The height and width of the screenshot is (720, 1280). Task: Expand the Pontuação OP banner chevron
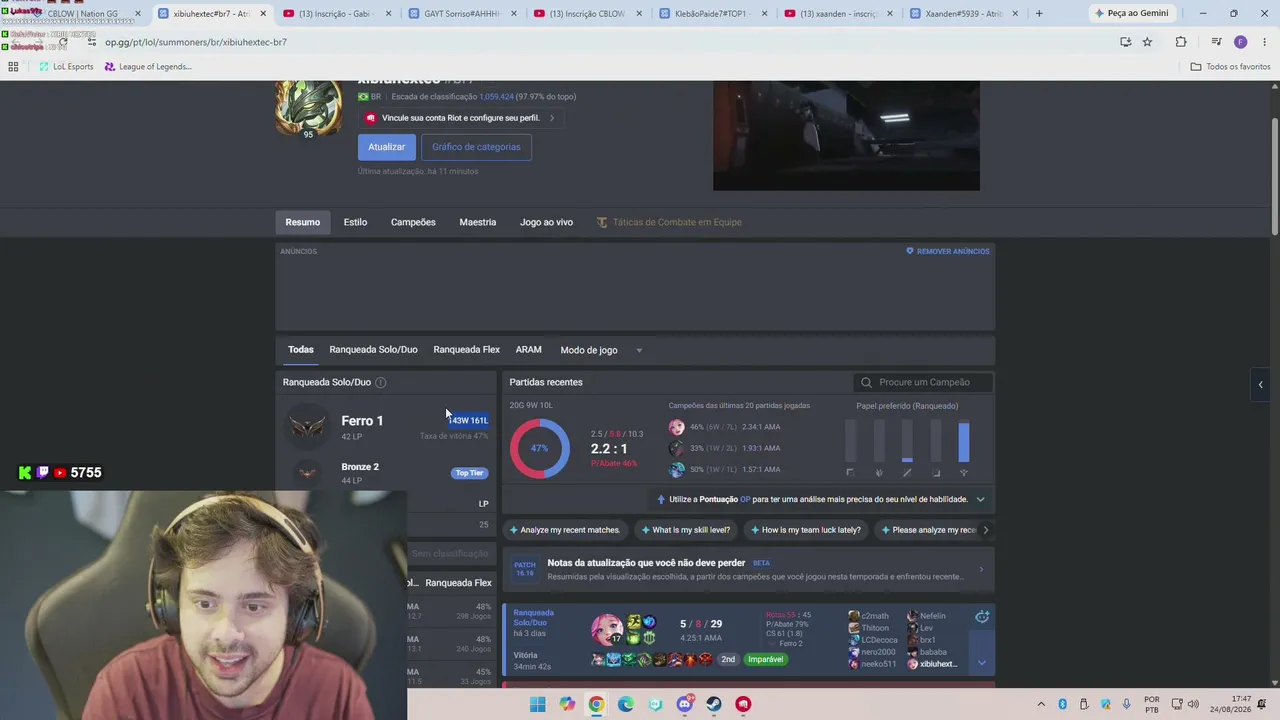coord(980,499)
